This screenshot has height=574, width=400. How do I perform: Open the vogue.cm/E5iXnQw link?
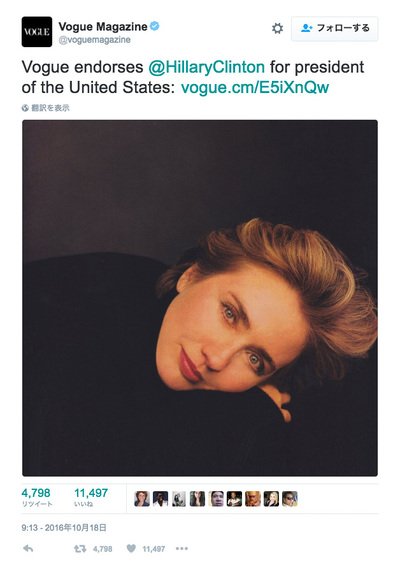coord(255,87)
